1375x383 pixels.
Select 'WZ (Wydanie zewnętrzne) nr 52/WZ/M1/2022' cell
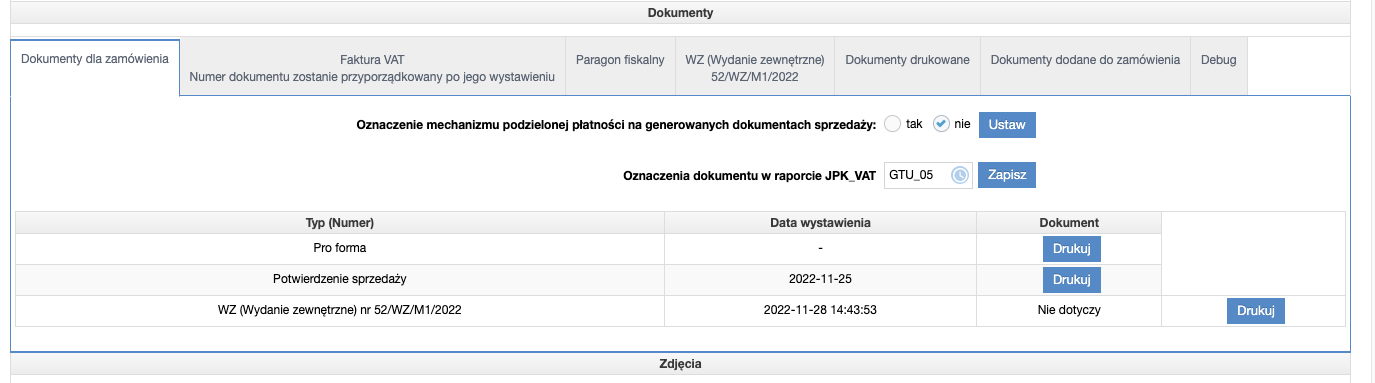point(340,311)
